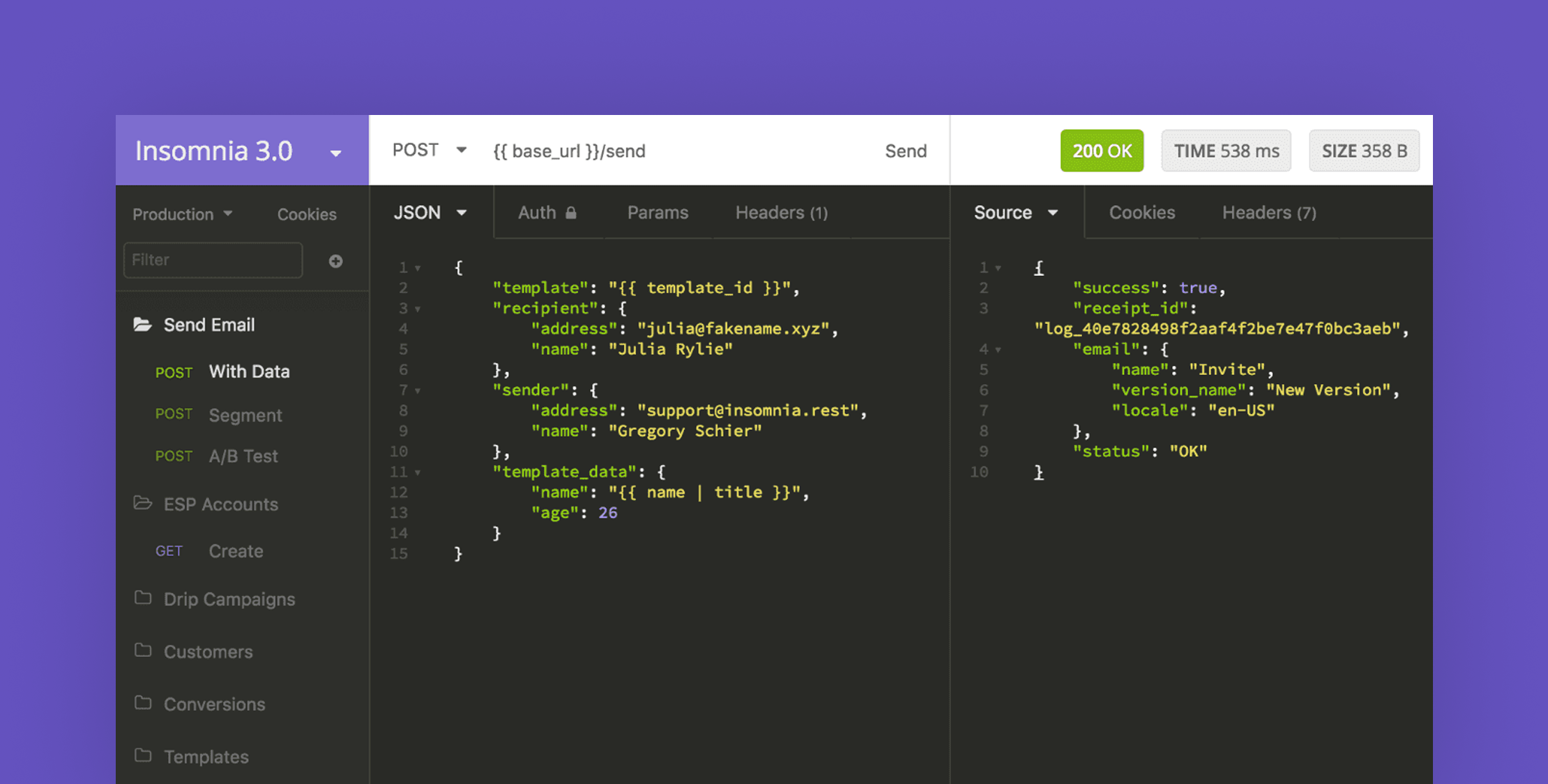Fold request body at line 1 arrow
The width and height of the screenshot is (1548, 784).
(x=418, y=268)
